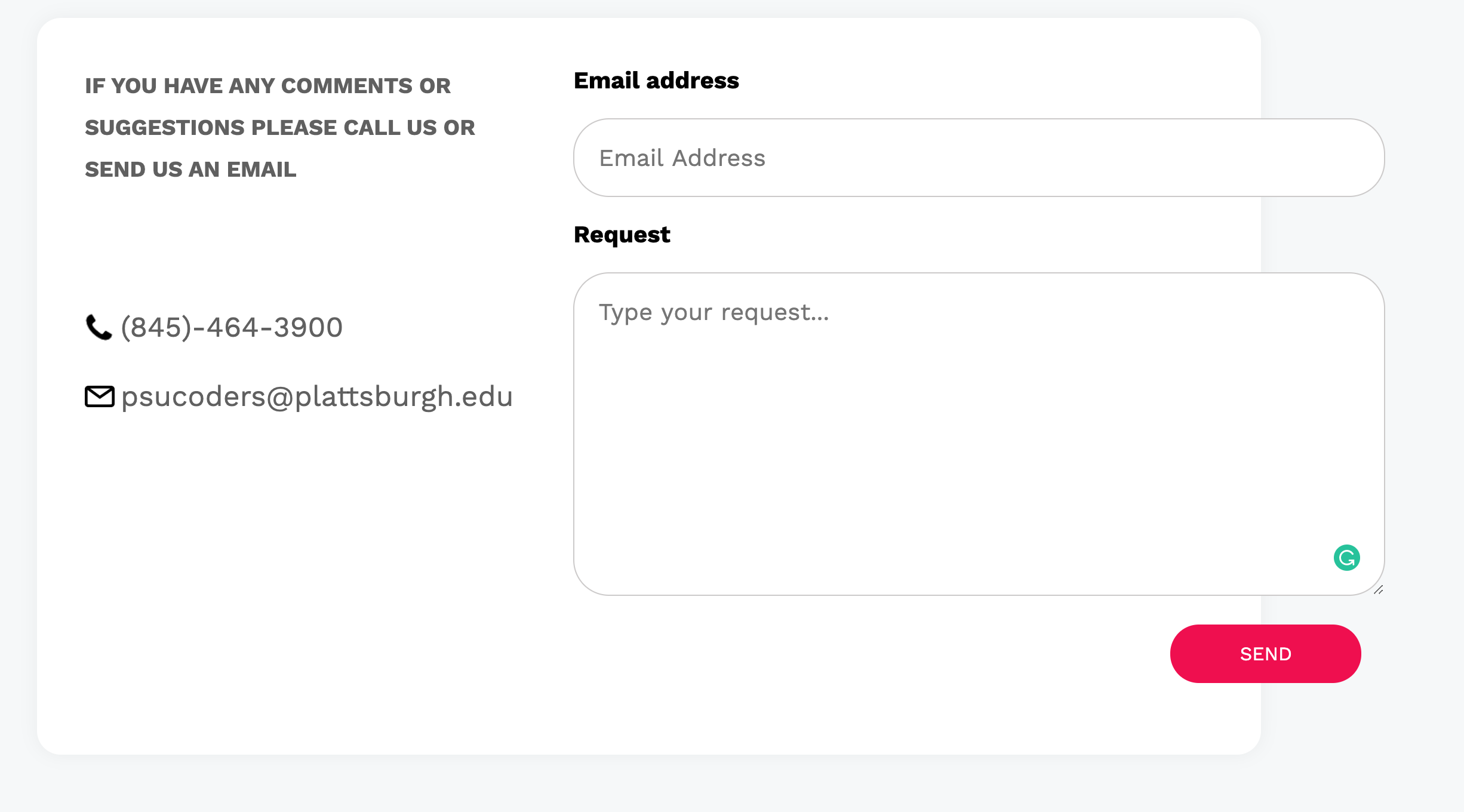This screenshot has width=1464, height=812.
Task: Click the "(845)" area code text
Action: (156, 327)
